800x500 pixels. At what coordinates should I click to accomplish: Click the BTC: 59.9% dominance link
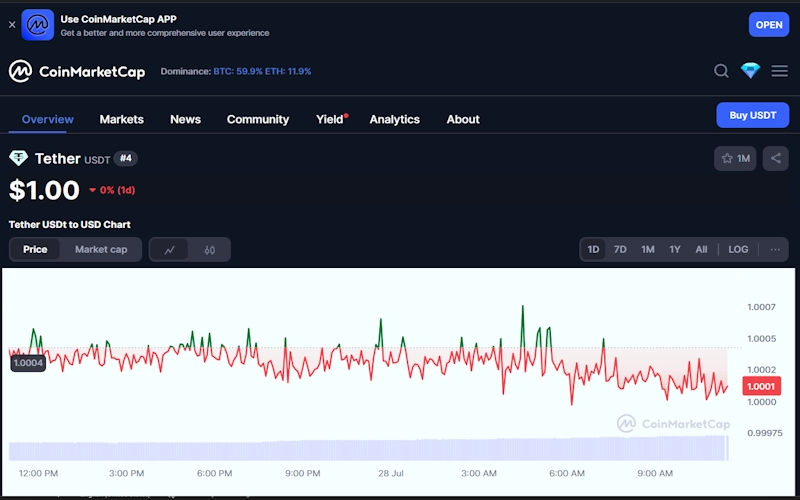point(238,71)
